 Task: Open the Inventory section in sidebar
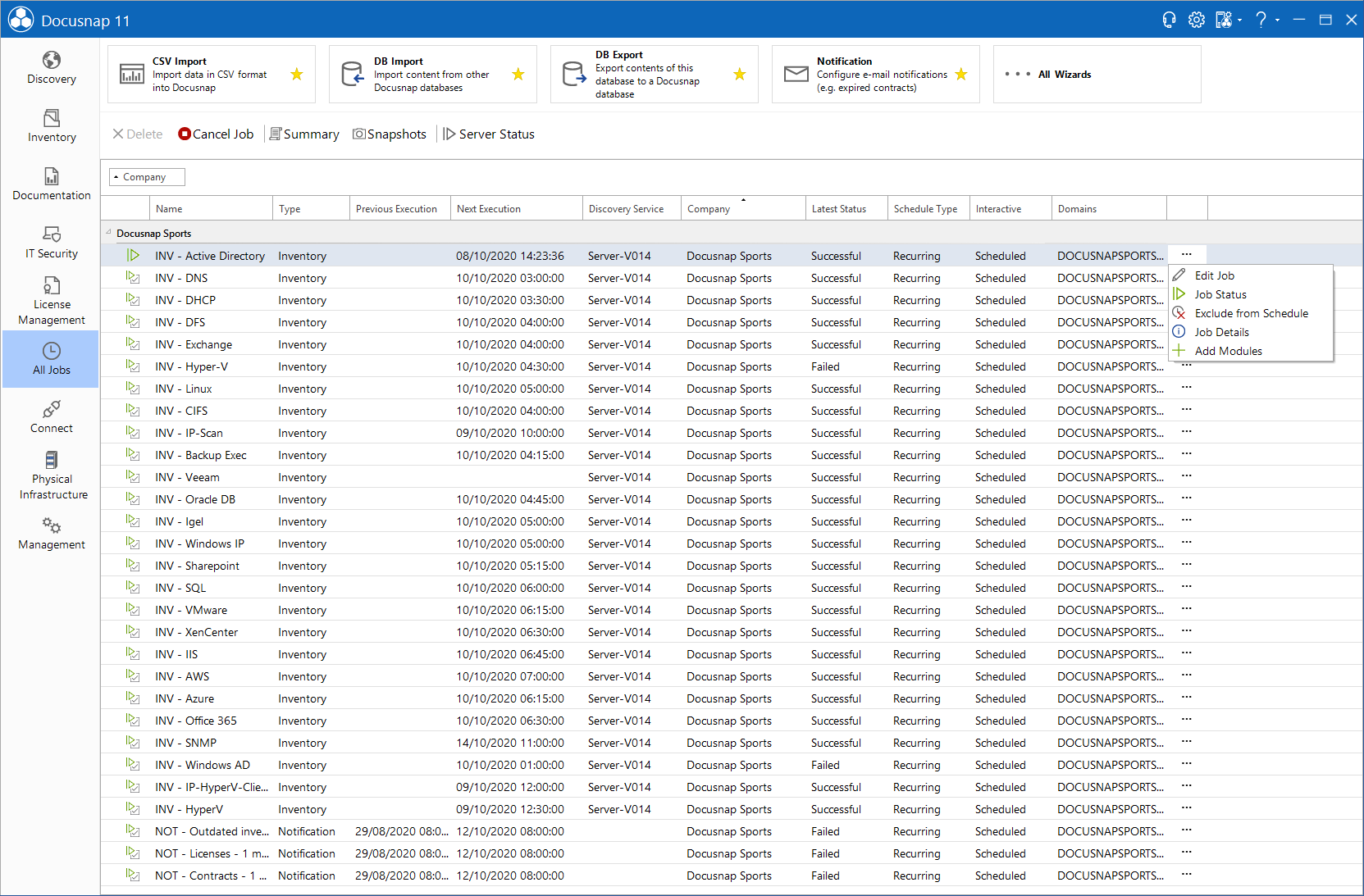[51, 126]
